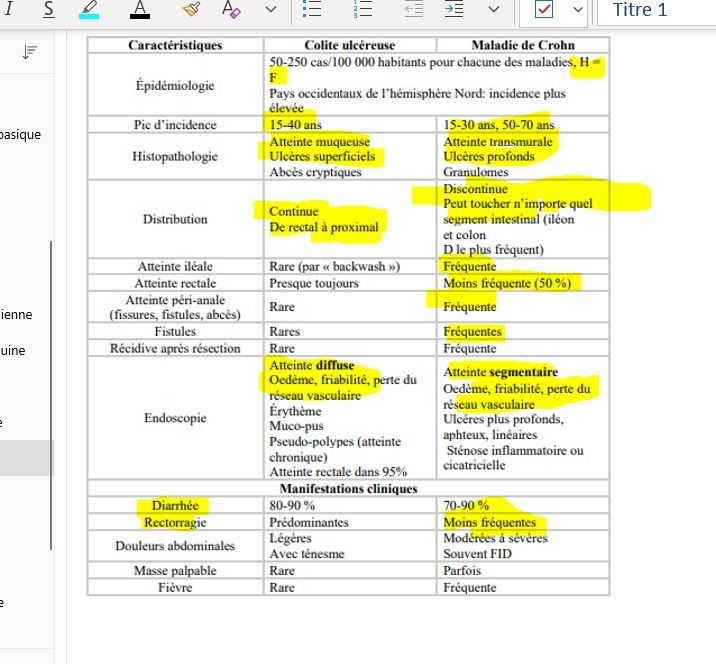The width and height of the screenshot is (716, 664).
Task: Apply a numbered list
Action: pos(363,9)
